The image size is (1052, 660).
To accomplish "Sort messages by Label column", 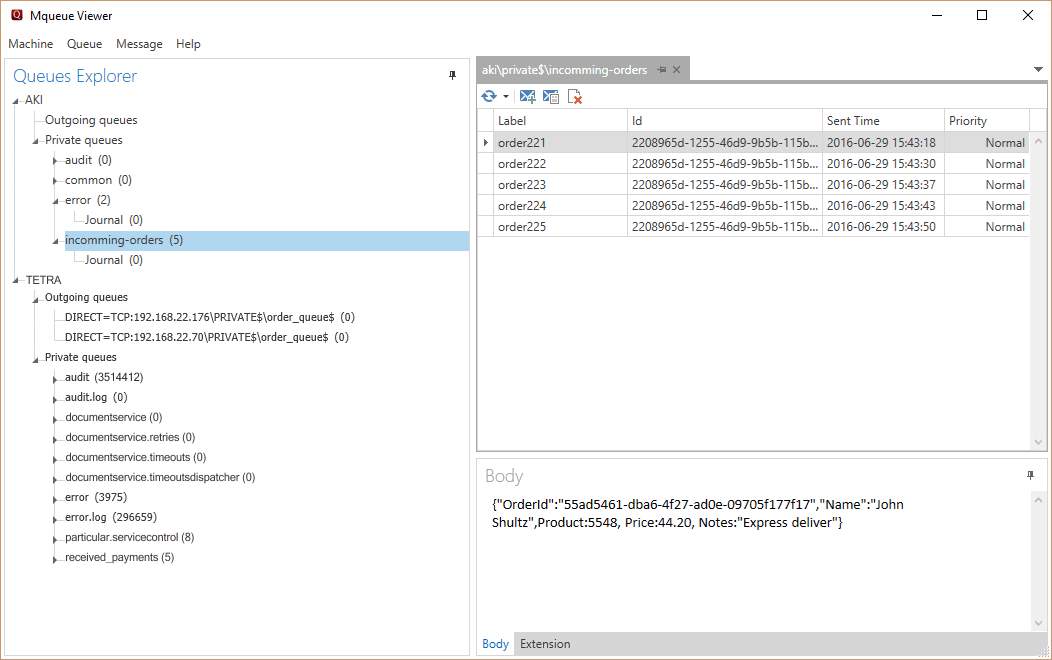I will coord(560,121).
